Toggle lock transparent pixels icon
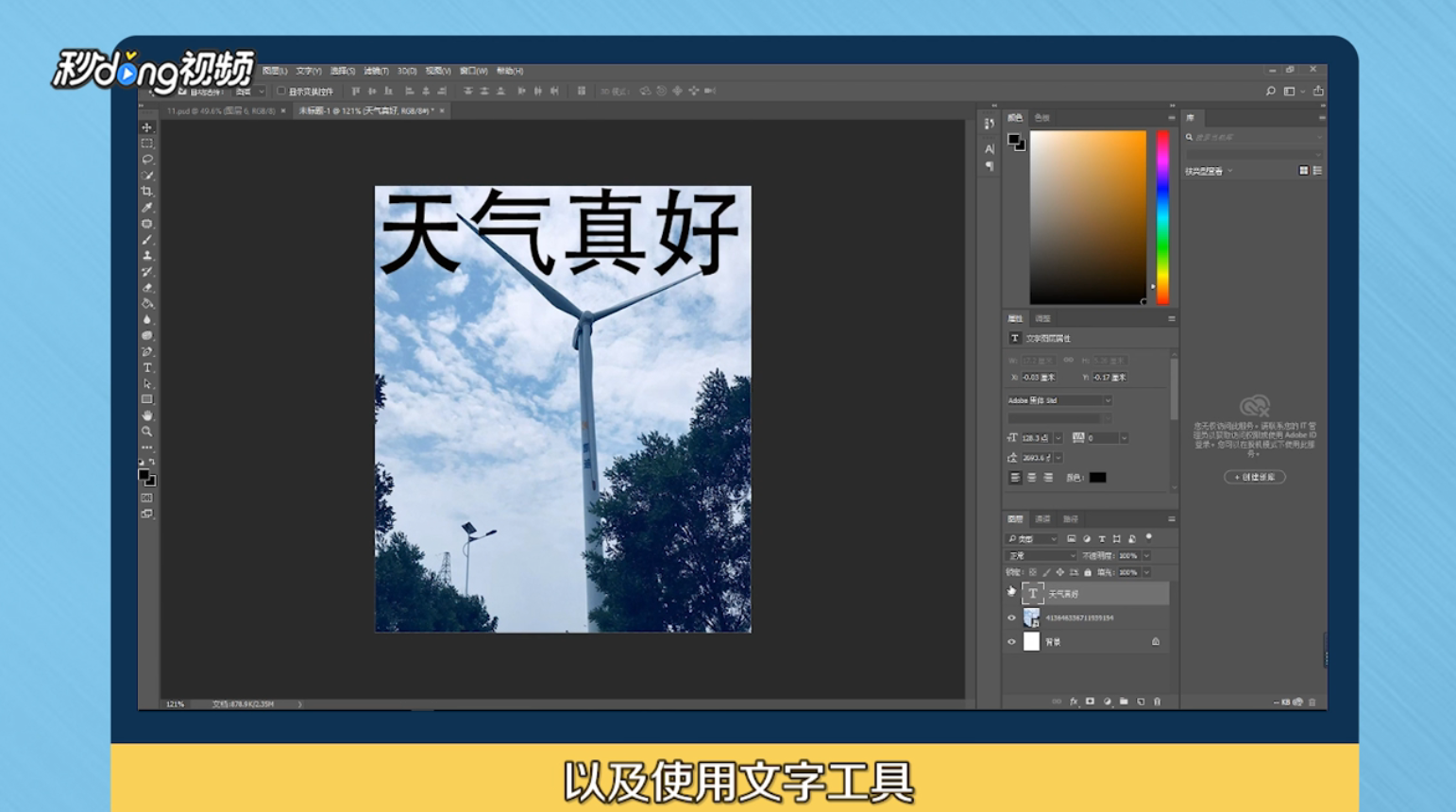 click(1032, 572)
